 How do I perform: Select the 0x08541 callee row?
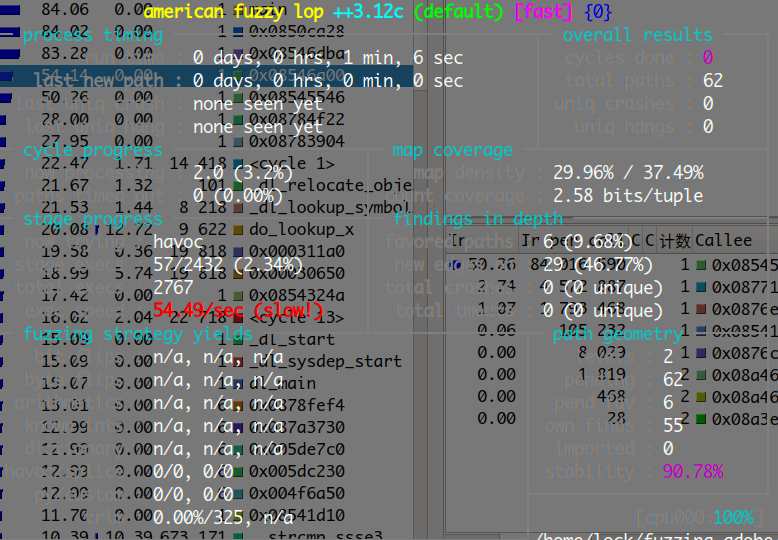612,331
